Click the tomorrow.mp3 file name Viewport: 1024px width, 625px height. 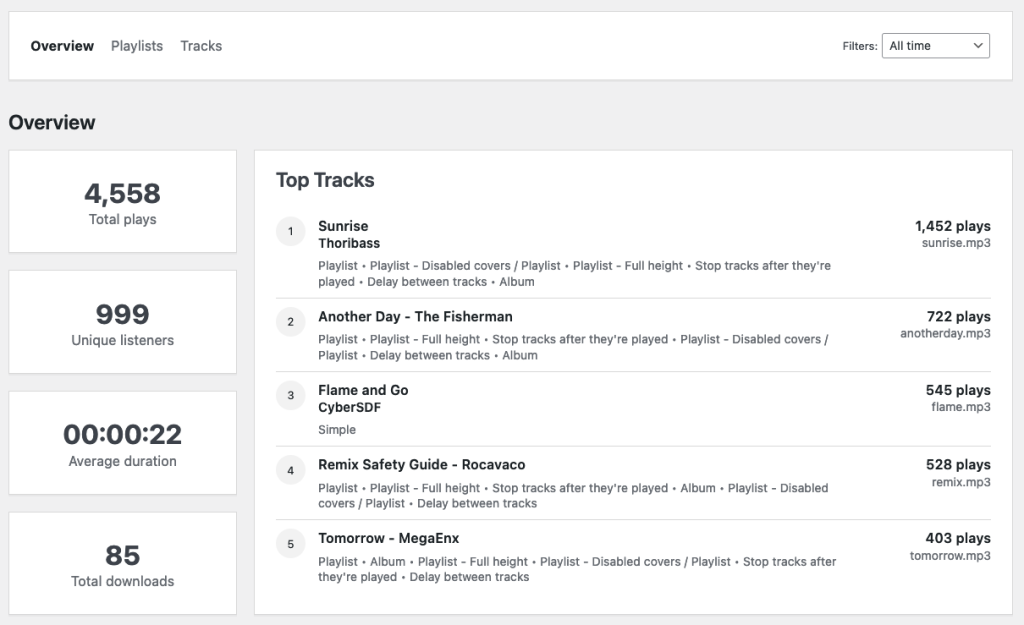pos(950,556)
